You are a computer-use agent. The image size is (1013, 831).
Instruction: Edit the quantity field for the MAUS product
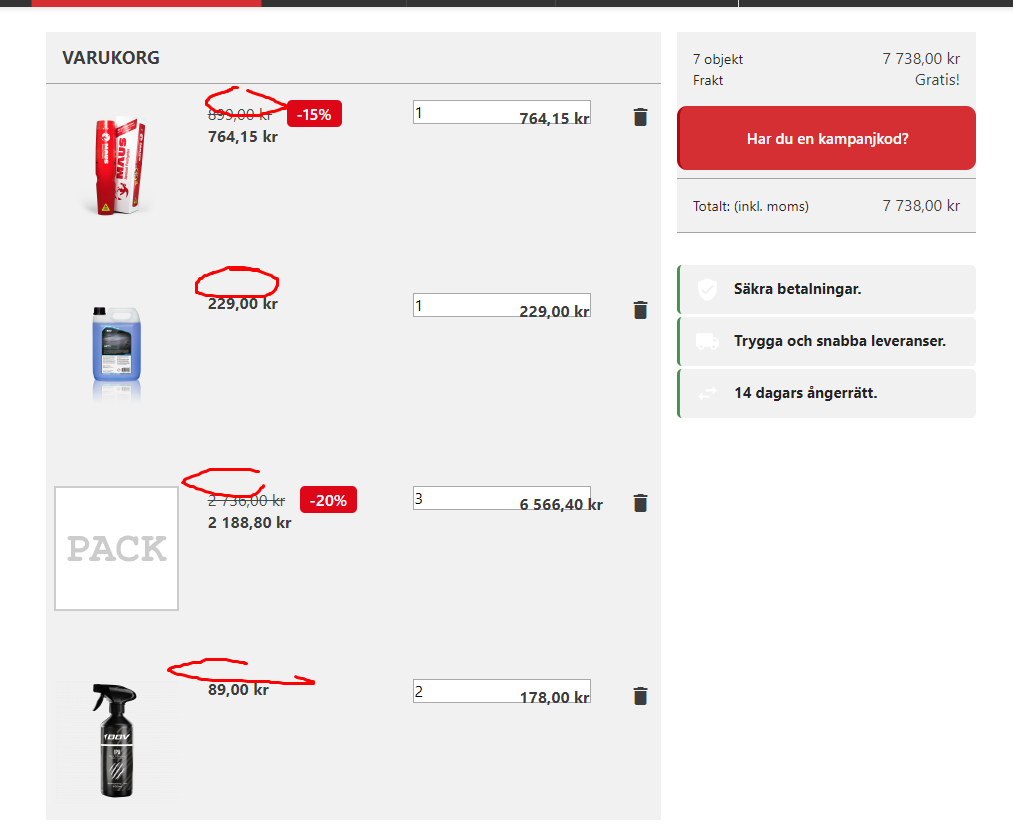[502, 112]
